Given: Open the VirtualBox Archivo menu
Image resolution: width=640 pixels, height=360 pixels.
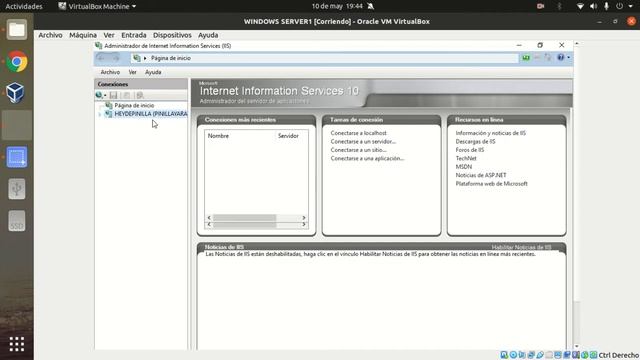Looking at the screenshot, I should (x=50, y=35).
